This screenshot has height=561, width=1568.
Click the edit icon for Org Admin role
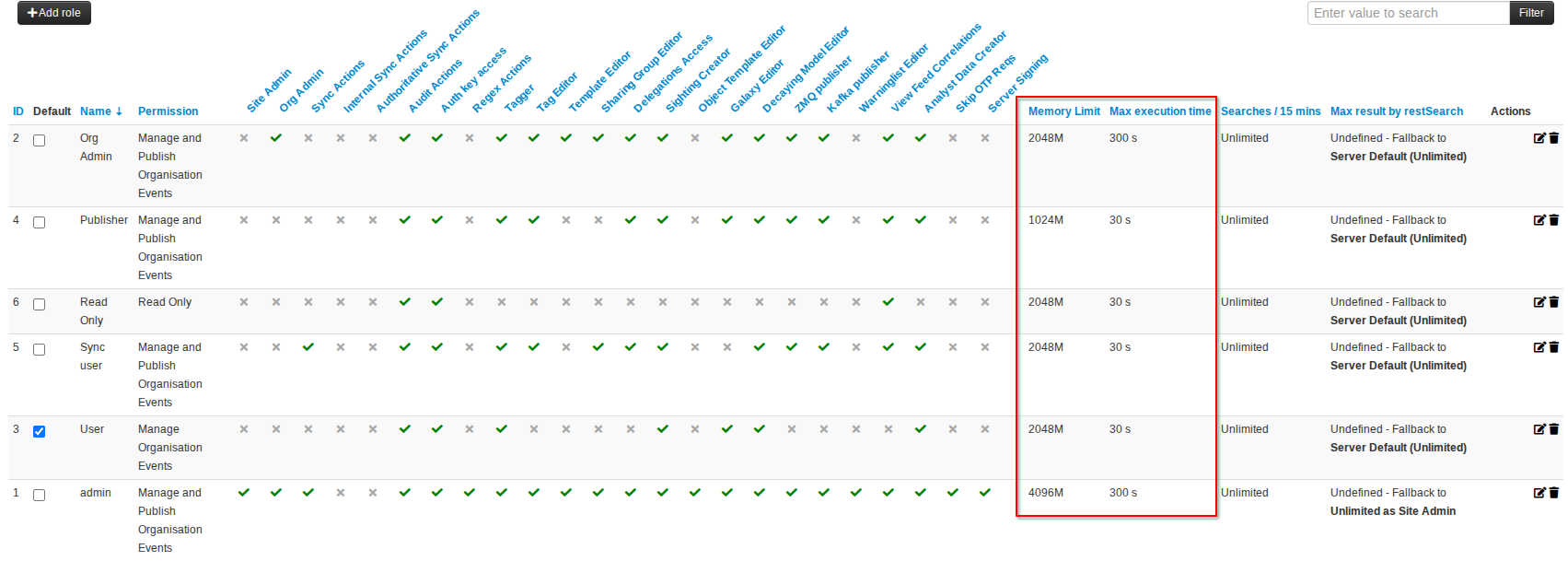point(1539,138)
